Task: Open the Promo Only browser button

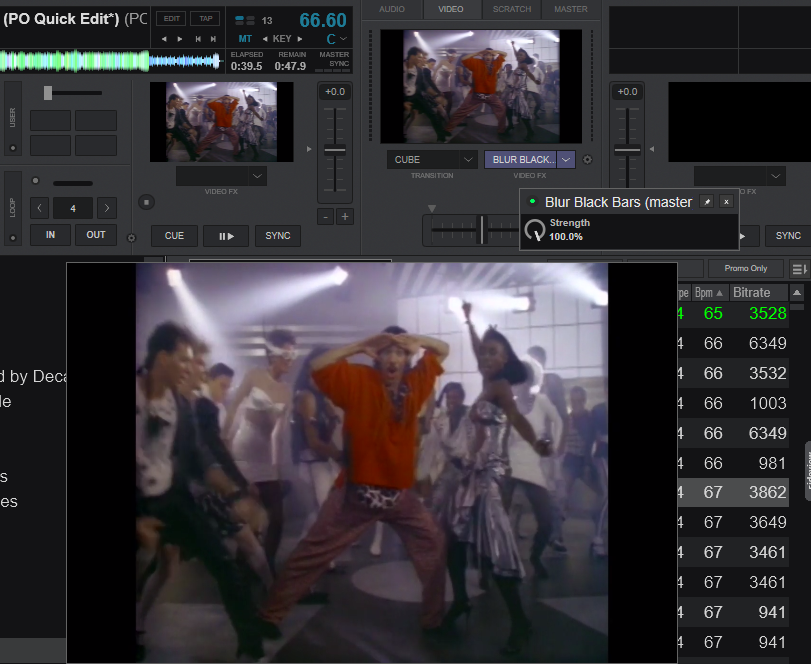Action: click(x=745, y=268)
